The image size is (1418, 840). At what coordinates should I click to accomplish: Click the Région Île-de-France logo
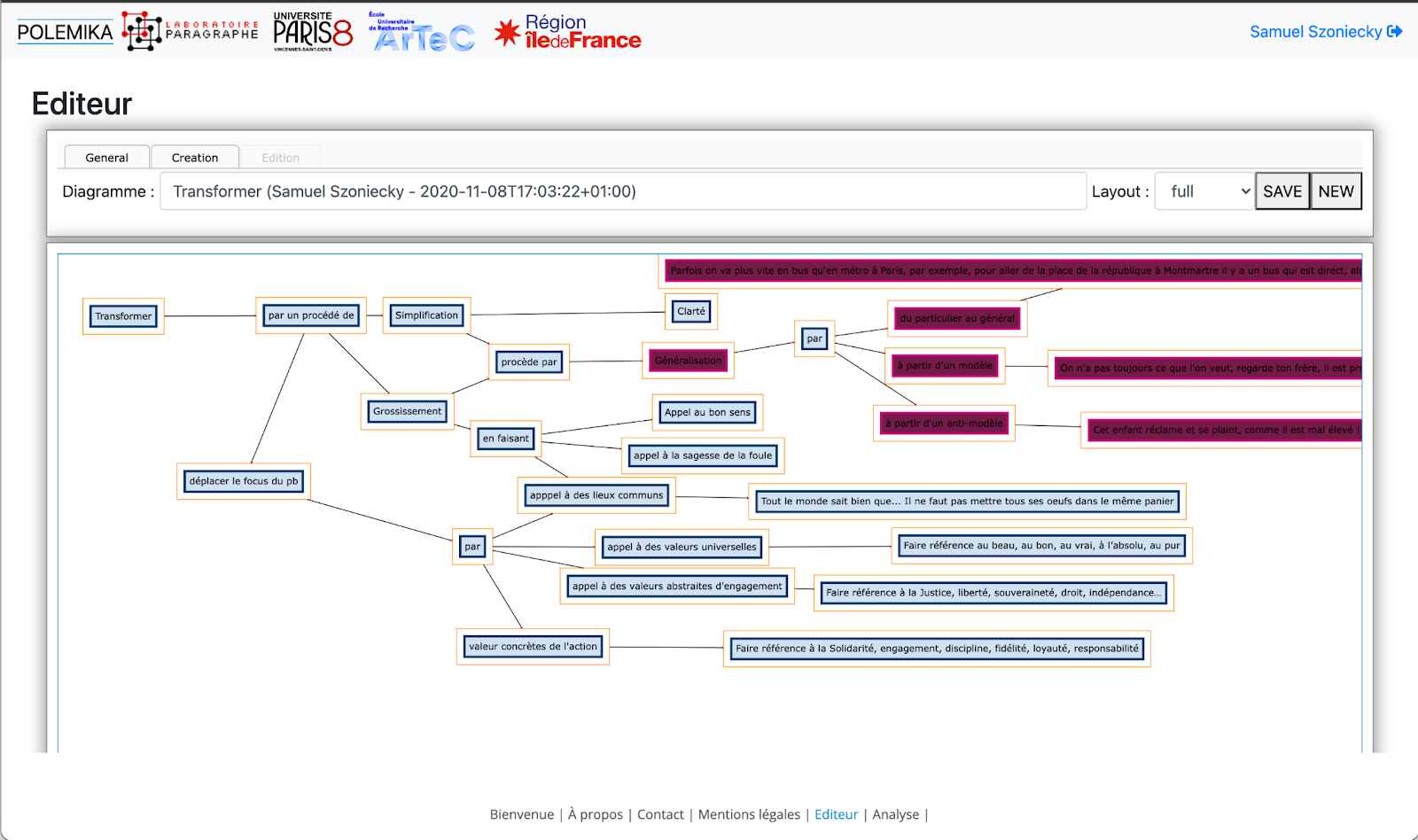click(567, 32)
